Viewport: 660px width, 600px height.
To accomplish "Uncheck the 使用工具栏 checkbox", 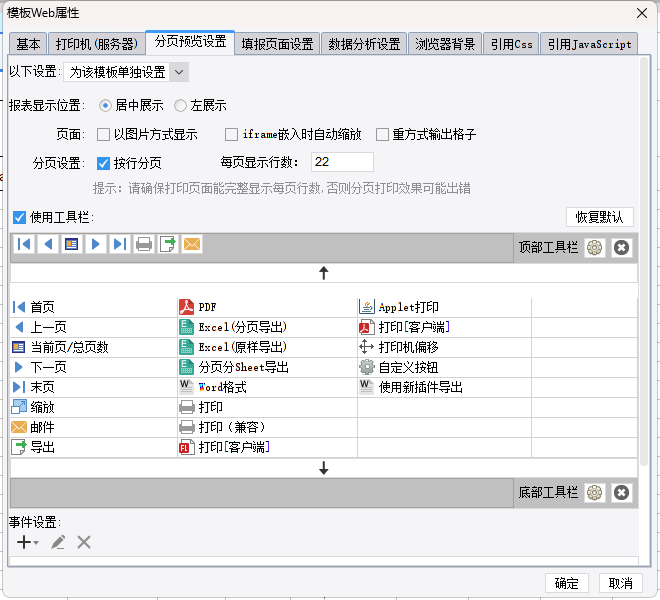I will (19, 217).
